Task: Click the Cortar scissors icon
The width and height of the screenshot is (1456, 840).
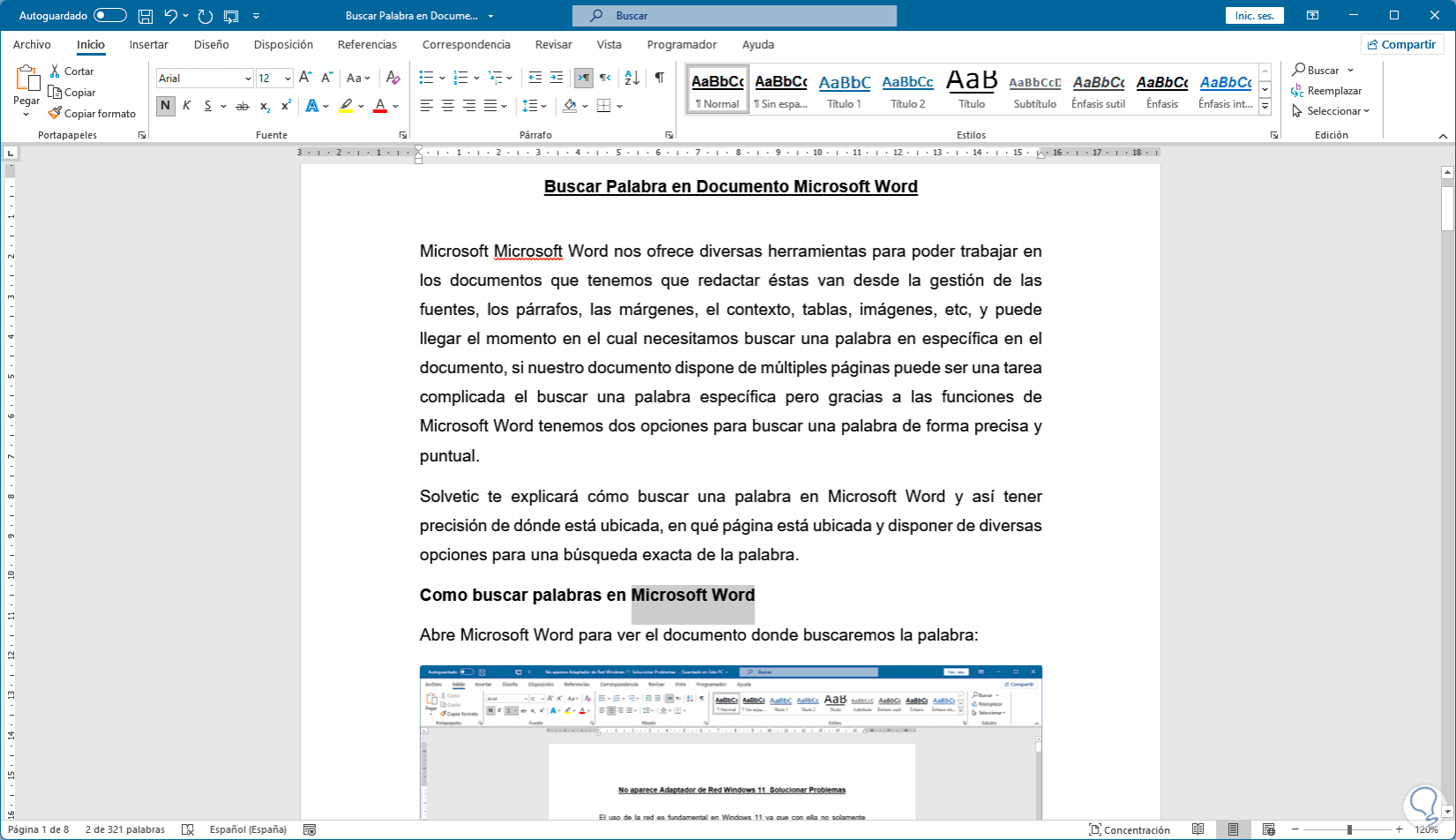Action: (55, 71)
